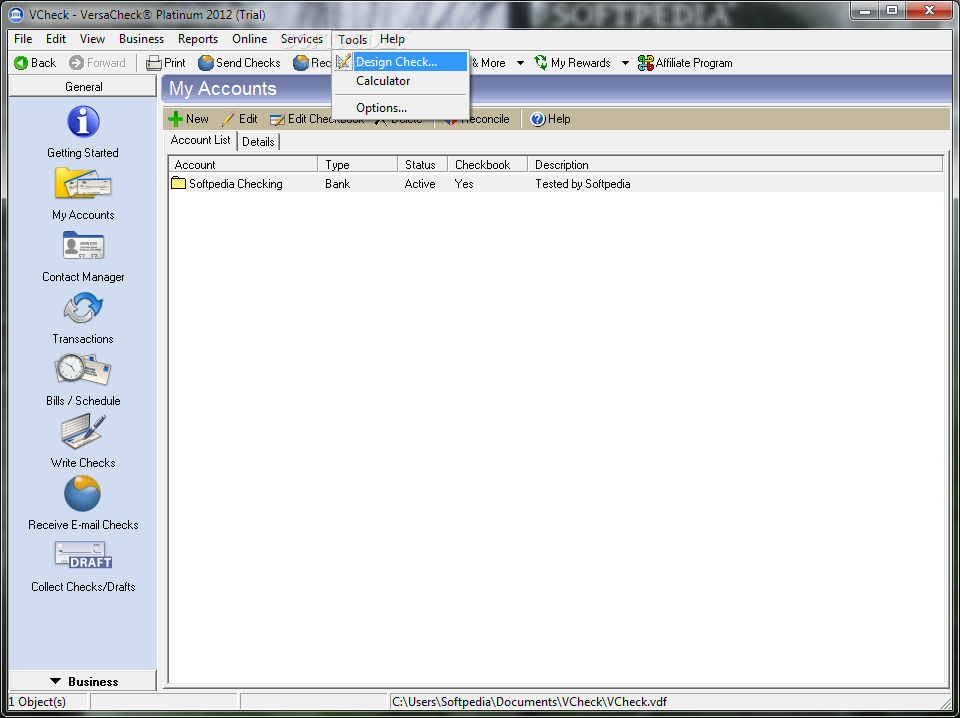Create a New account
960x718 pixels.
tap(189, 119)
